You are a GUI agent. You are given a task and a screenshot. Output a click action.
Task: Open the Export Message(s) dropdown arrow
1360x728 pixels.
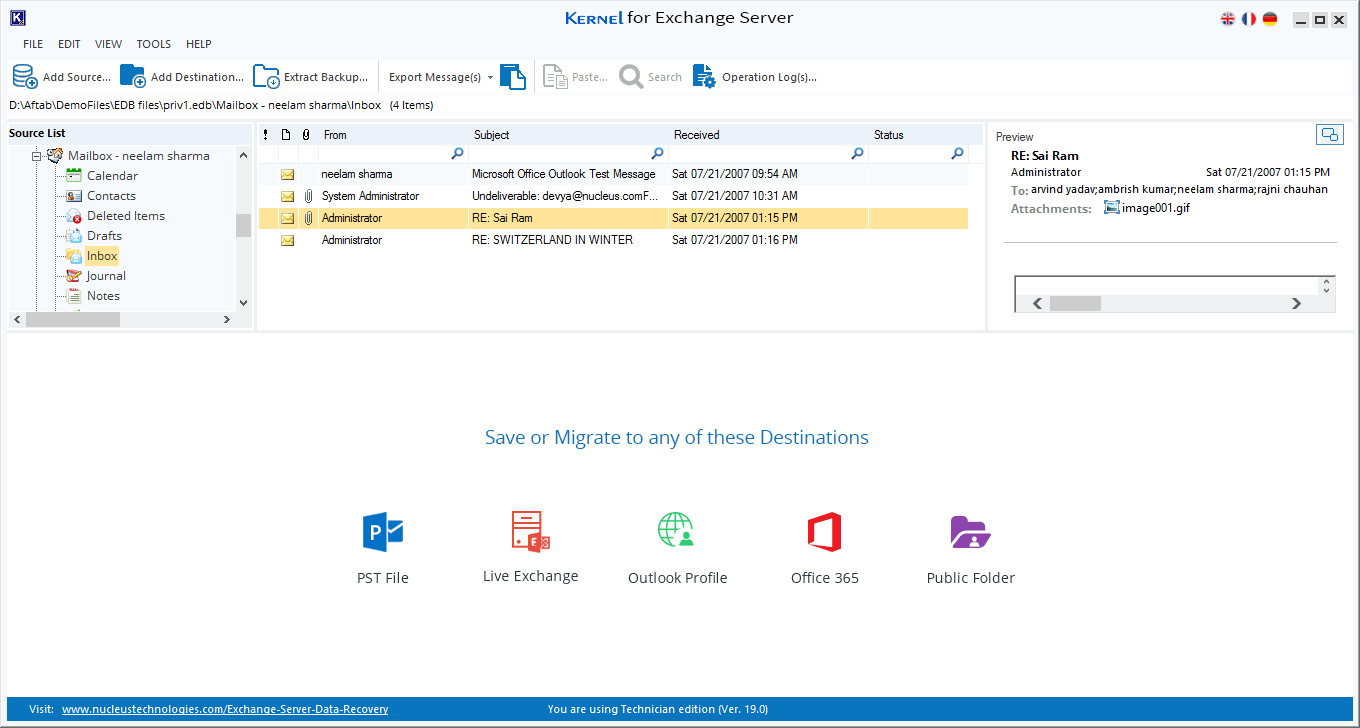[490, 77]
